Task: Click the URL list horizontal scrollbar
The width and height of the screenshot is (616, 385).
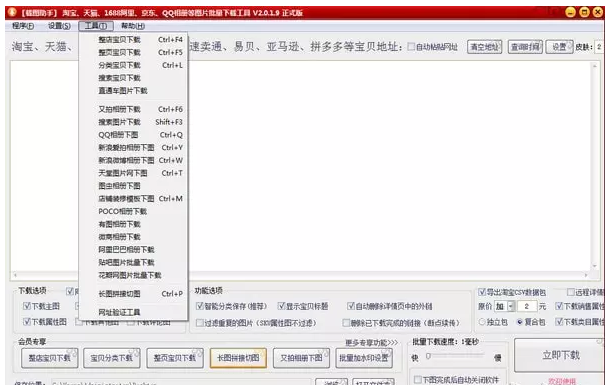Action: 301,275
